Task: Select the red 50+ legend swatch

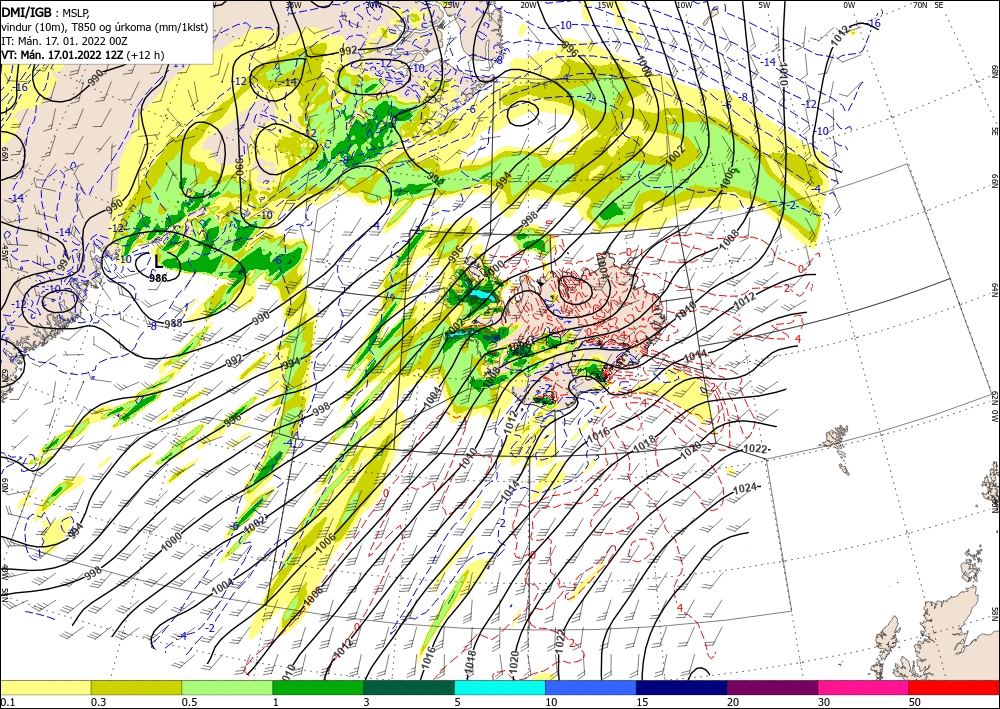Action: tap(954, 687)
